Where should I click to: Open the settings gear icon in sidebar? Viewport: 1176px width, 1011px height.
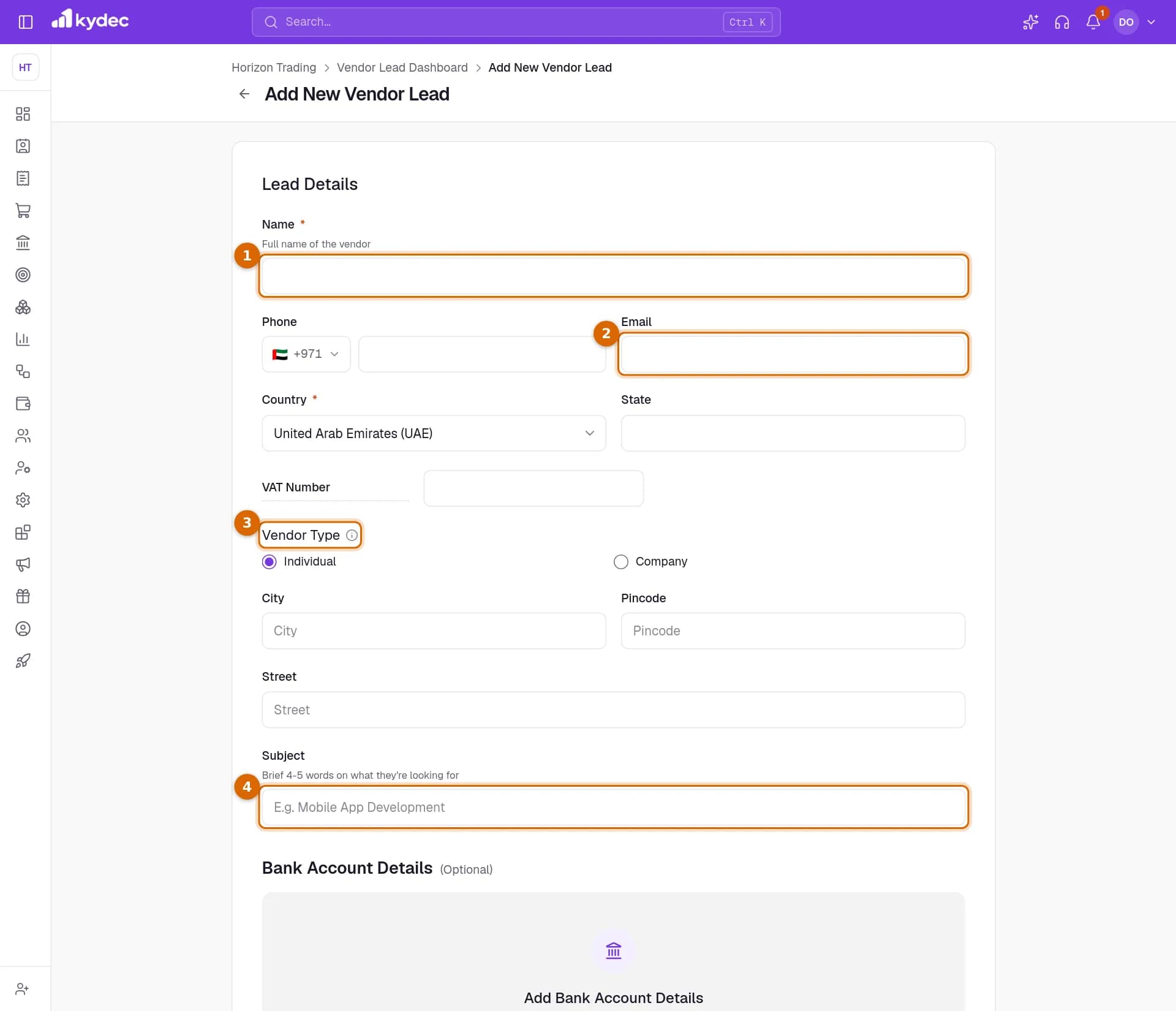tap(23, 500)
